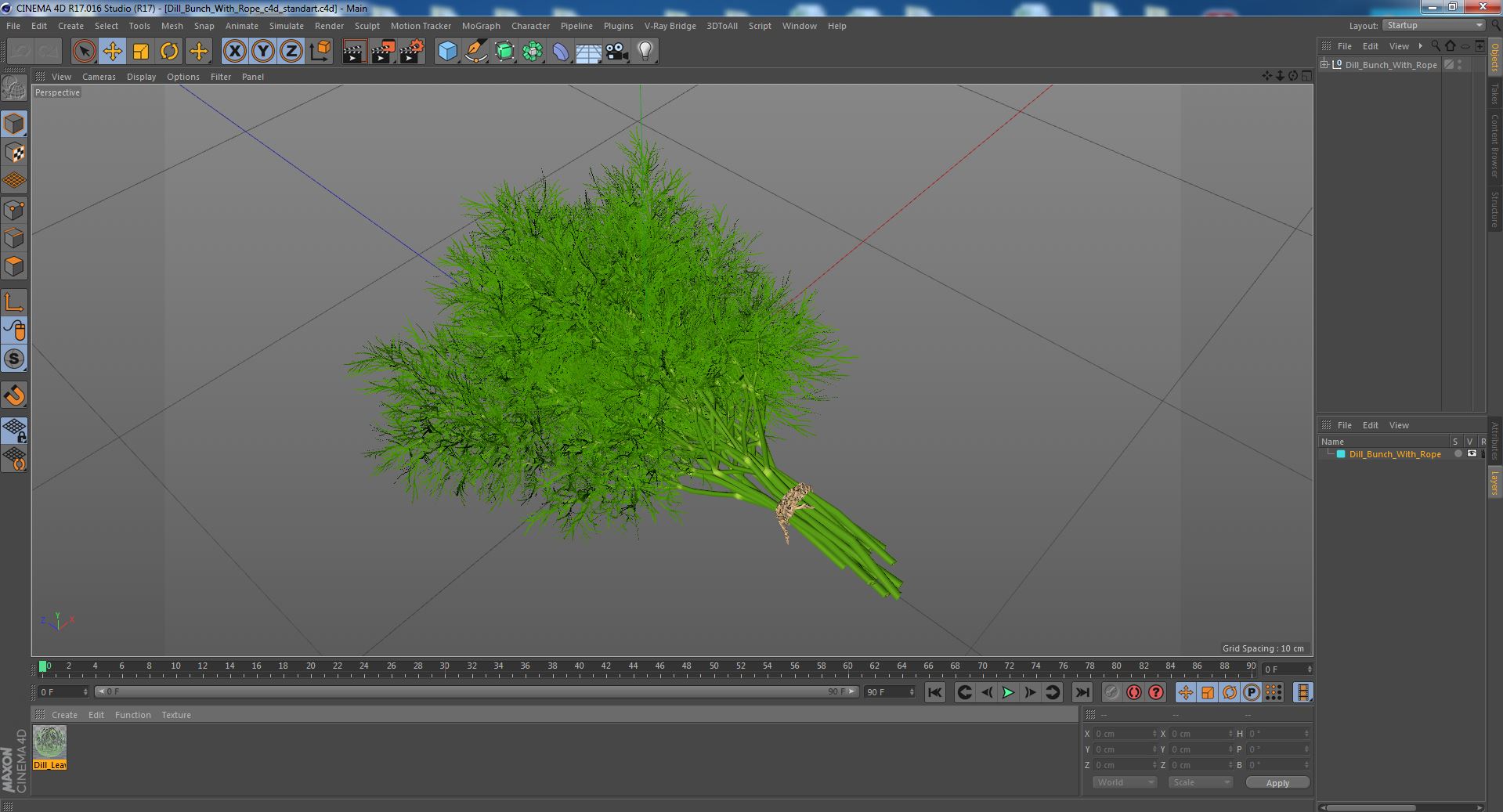The height and width of the screenshot is (812, 1503).
Task: Expand Dill_Bunch_With_Rope in Object Manager
Action: pos(1324,64)
